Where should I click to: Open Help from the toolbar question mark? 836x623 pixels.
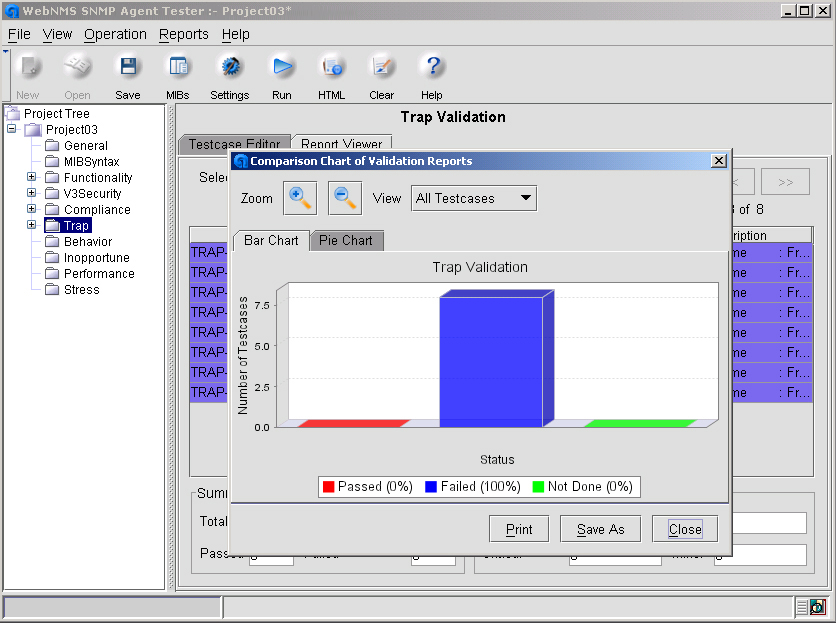pos(432,67)
